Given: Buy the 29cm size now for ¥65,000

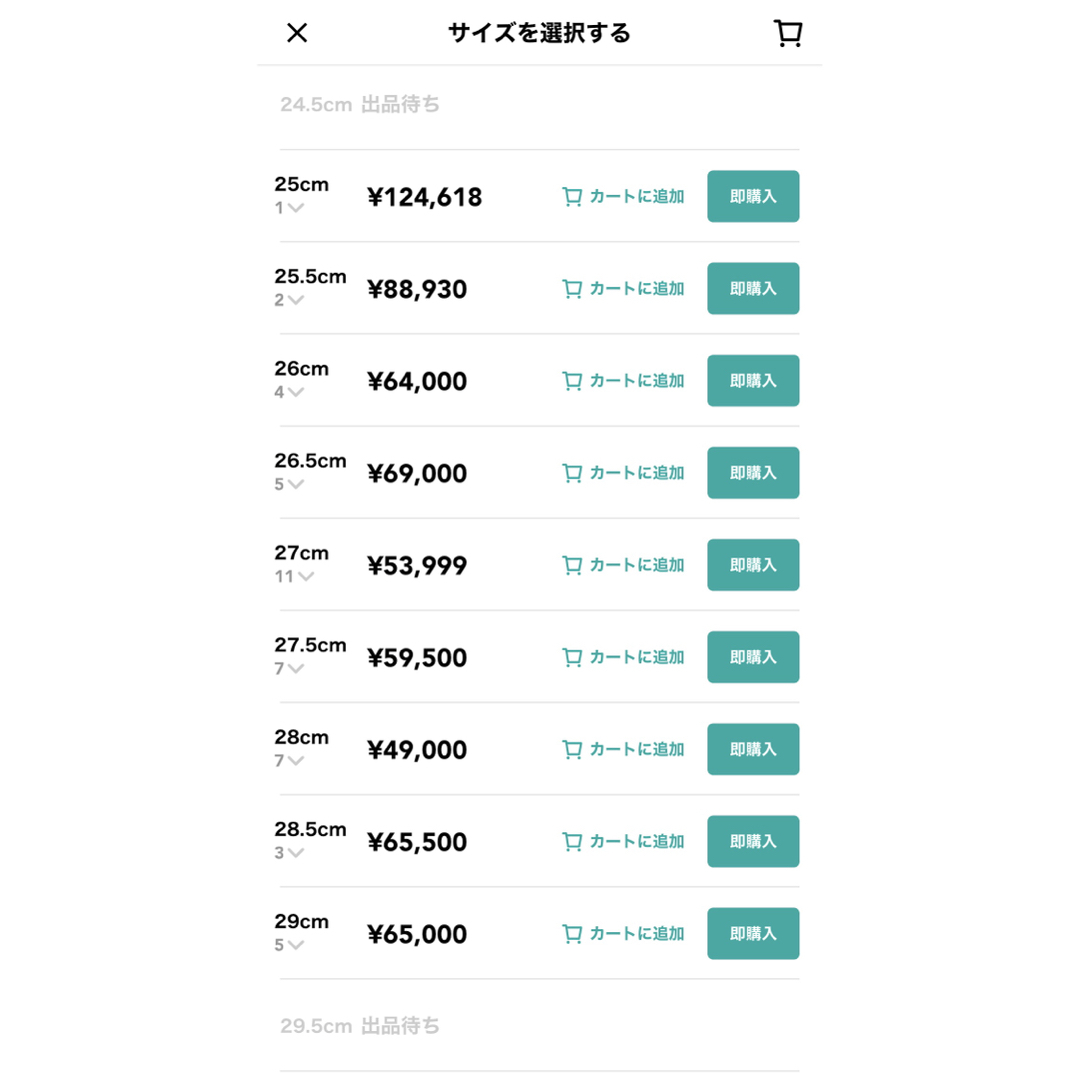Looking at the screenshot, I should coord(753,933).
